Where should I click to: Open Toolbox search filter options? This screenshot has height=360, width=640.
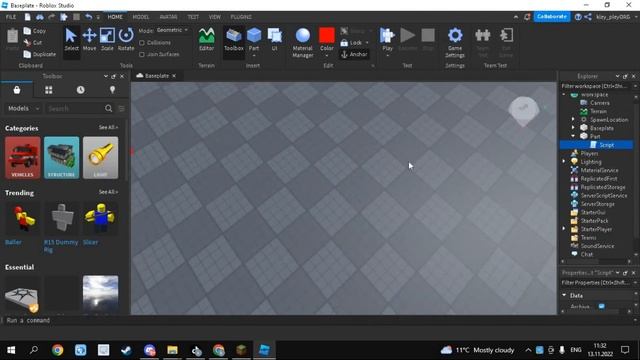tap(122, 109)
